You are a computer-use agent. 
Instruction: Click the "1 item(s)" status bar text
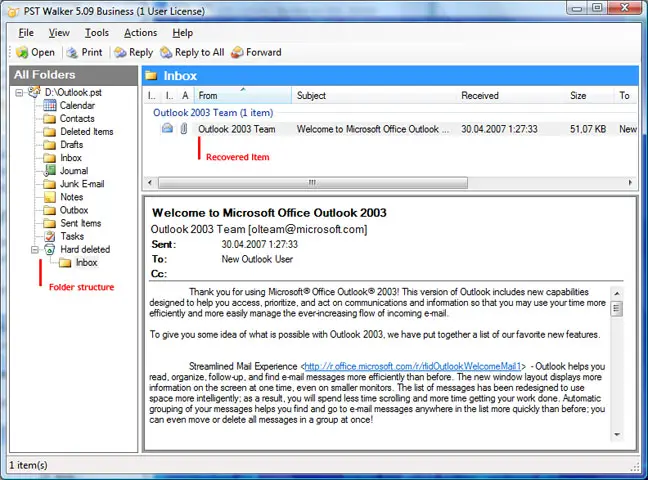[x=28, y=465]
